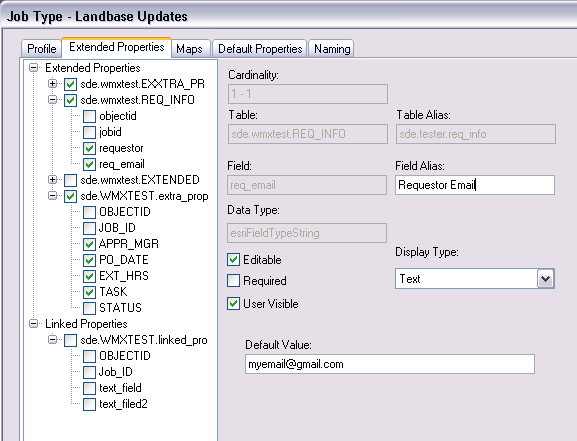Check the objectid field checkbox
577x441 pixels.
tap(89, 116)
